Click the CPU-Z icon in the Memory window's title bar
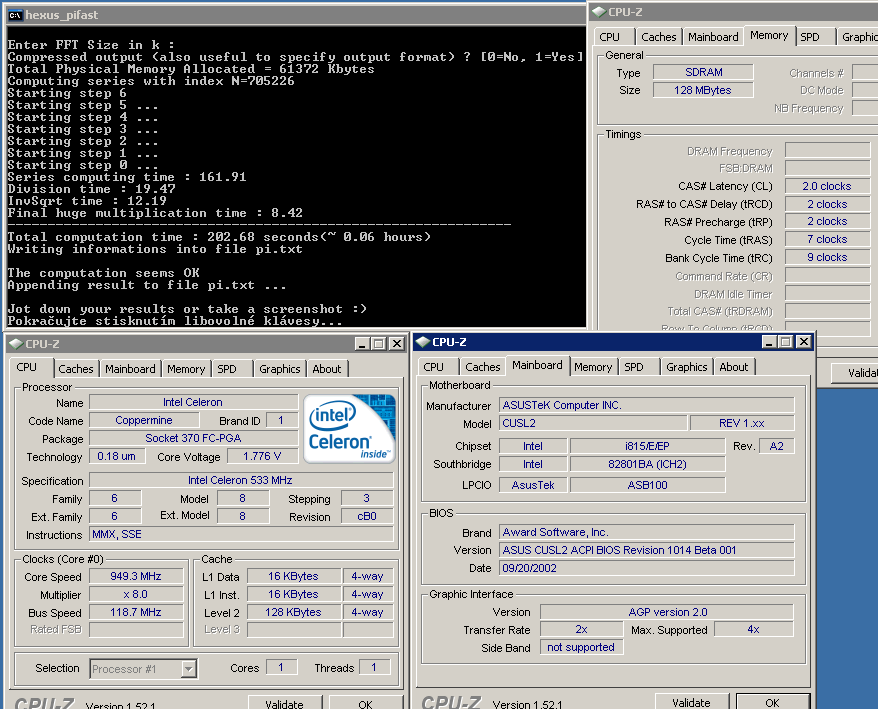The image size is (878, 709). click(598, 12)
